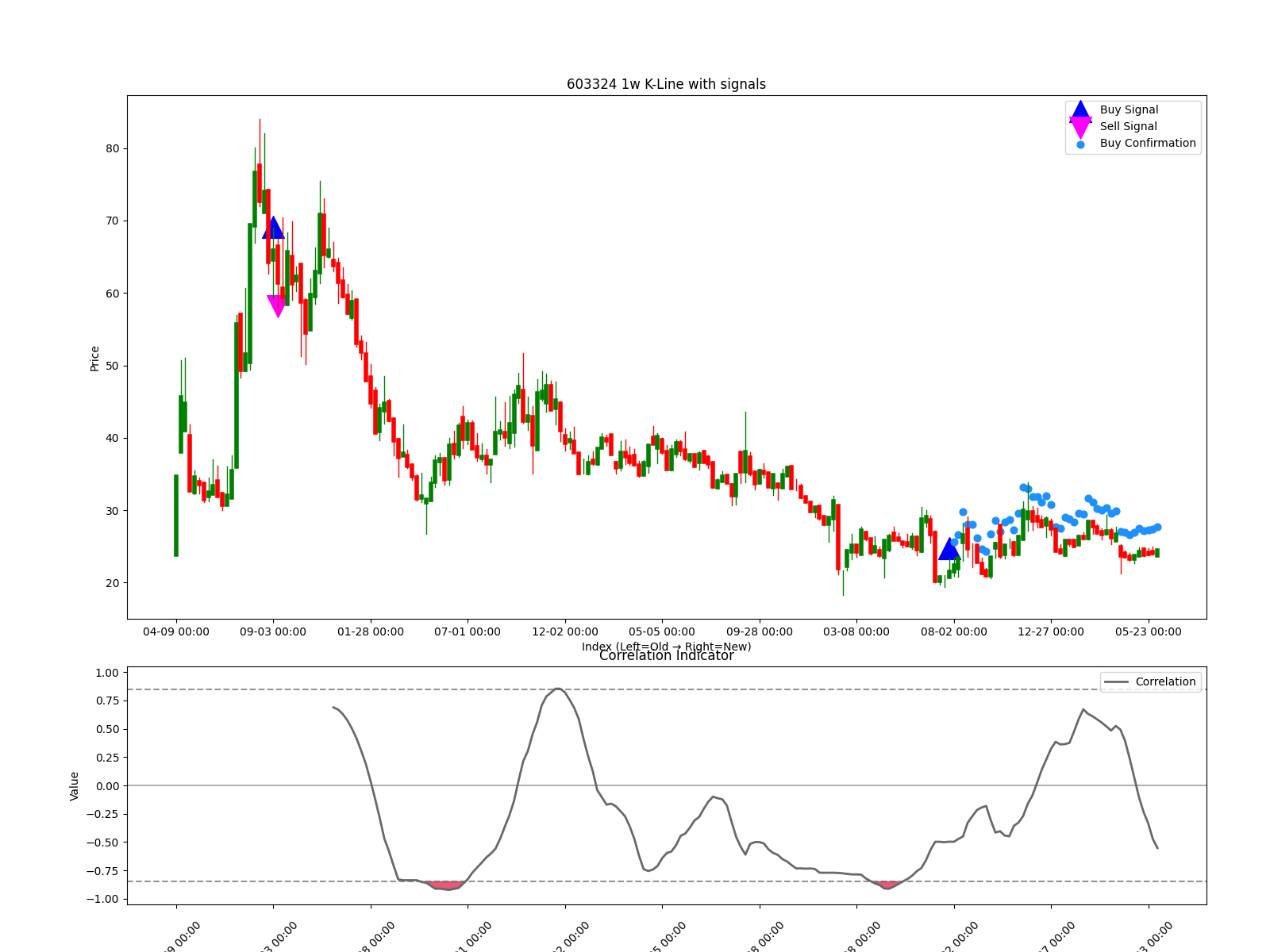
Task: Click the chart title '603324 1w K-Line with signals'
Action: click(666, 84)
